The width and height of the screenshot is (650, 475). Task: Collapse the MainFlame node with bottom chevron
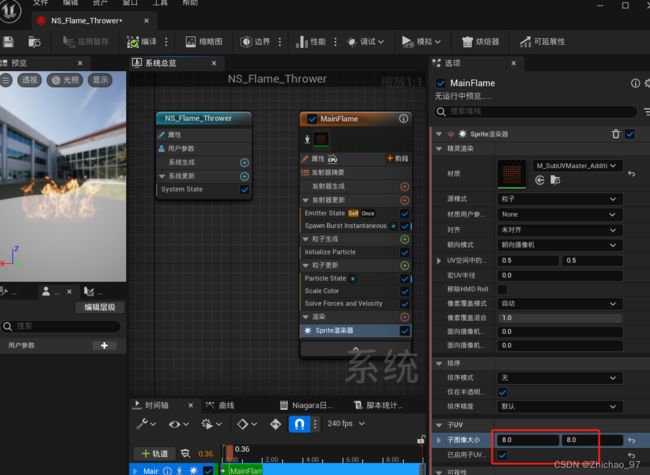point(356,349)
